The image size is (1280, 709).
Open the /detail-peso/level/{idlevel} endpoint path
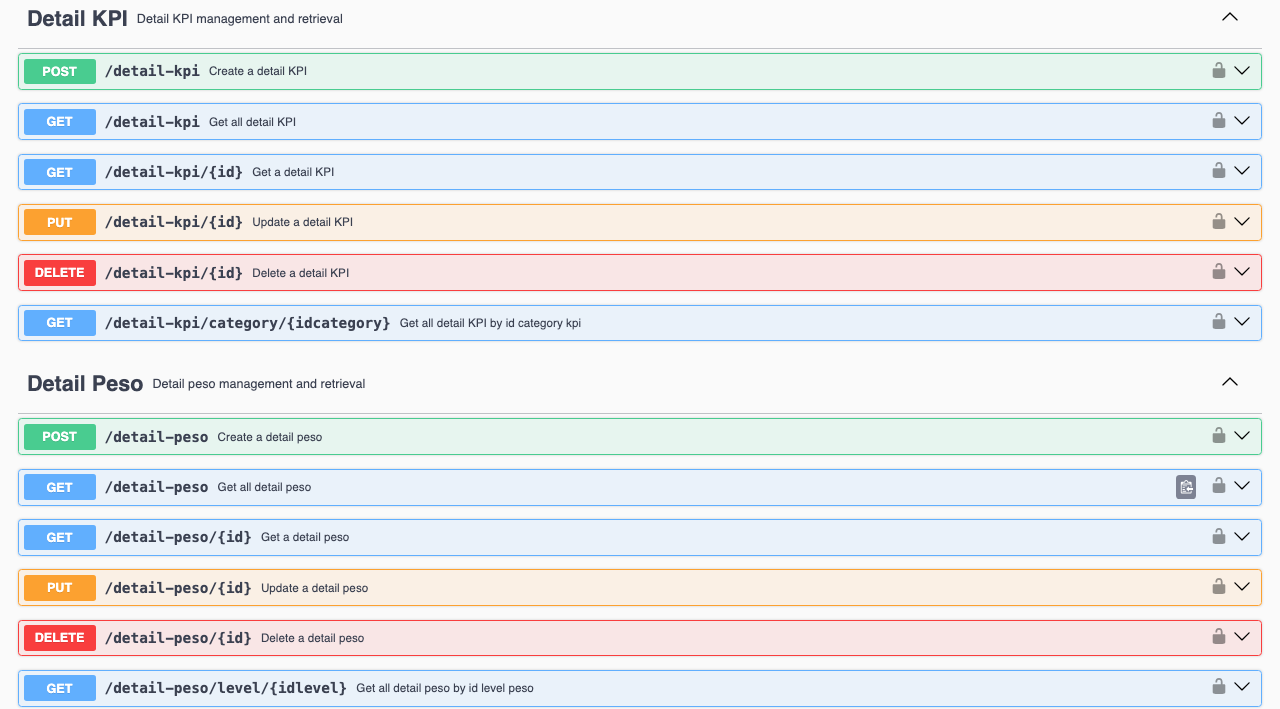(226, 688)
